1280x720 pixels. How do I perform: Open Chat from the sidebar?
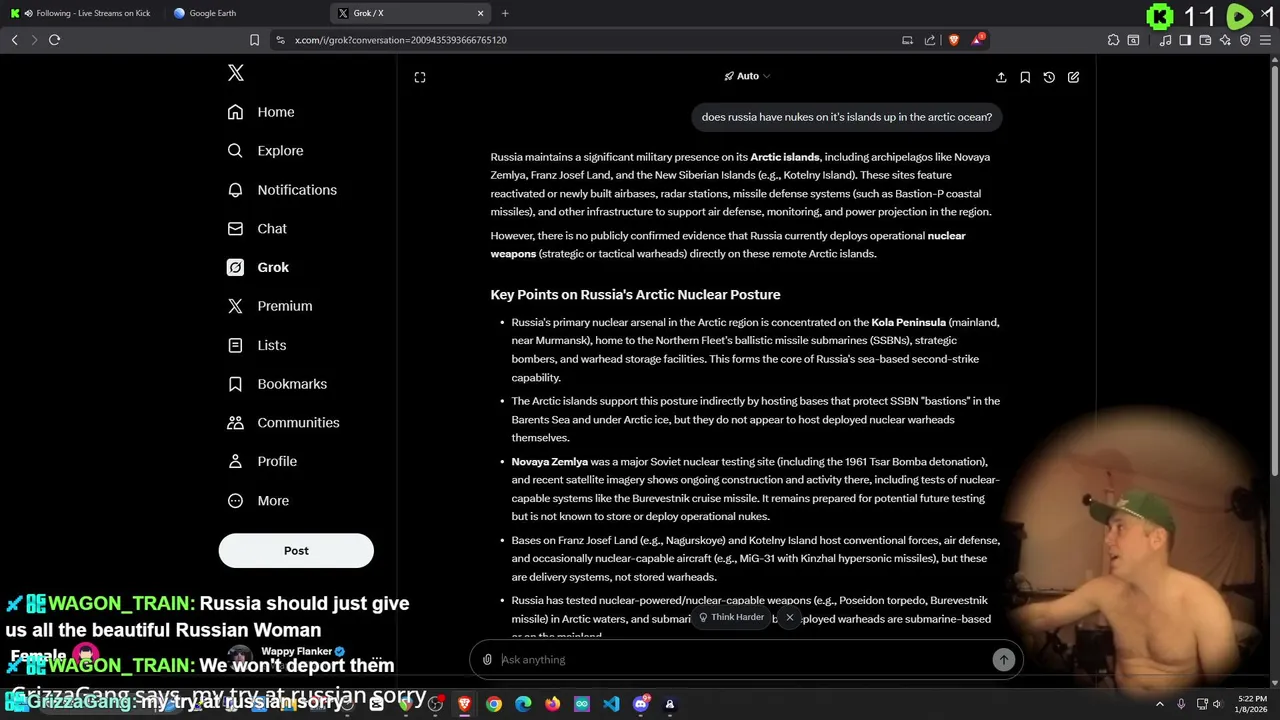click(257, 229)
